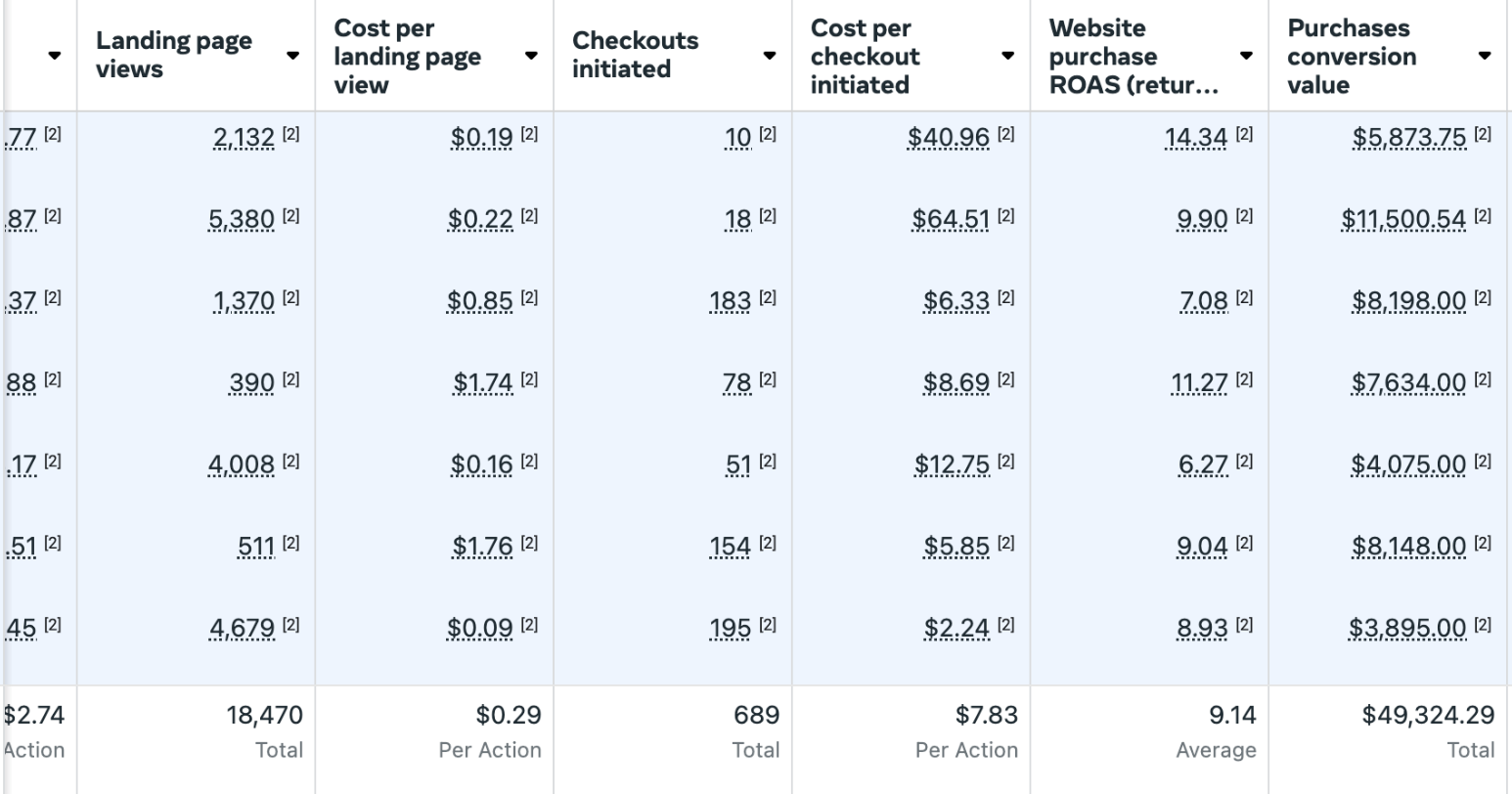Select the $64.51 cost per checkout value
The image size is (1512, 794).
coord(951,220)
